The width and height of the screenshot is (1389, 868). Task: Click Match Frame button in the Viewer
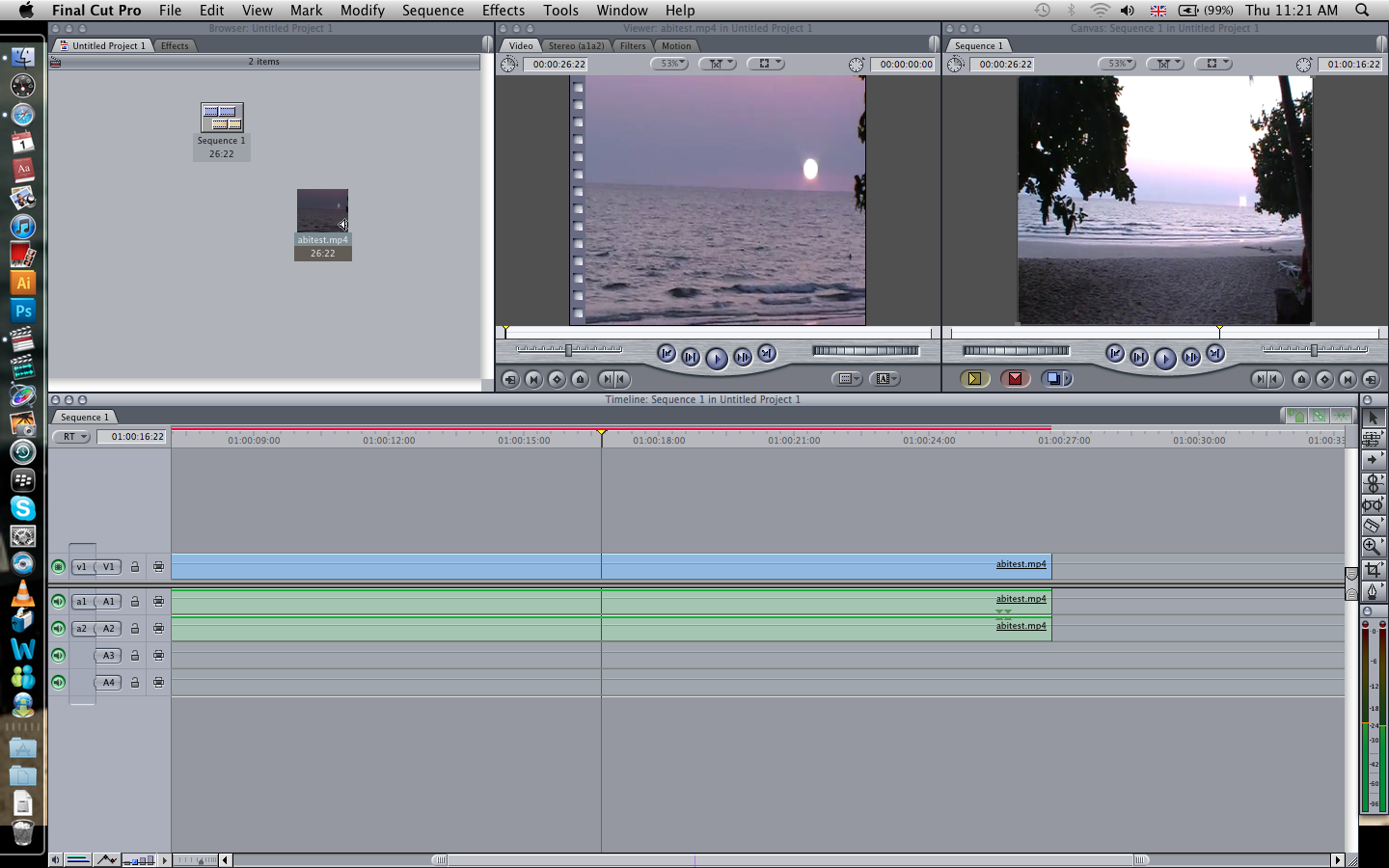click(x=510, y=379)
